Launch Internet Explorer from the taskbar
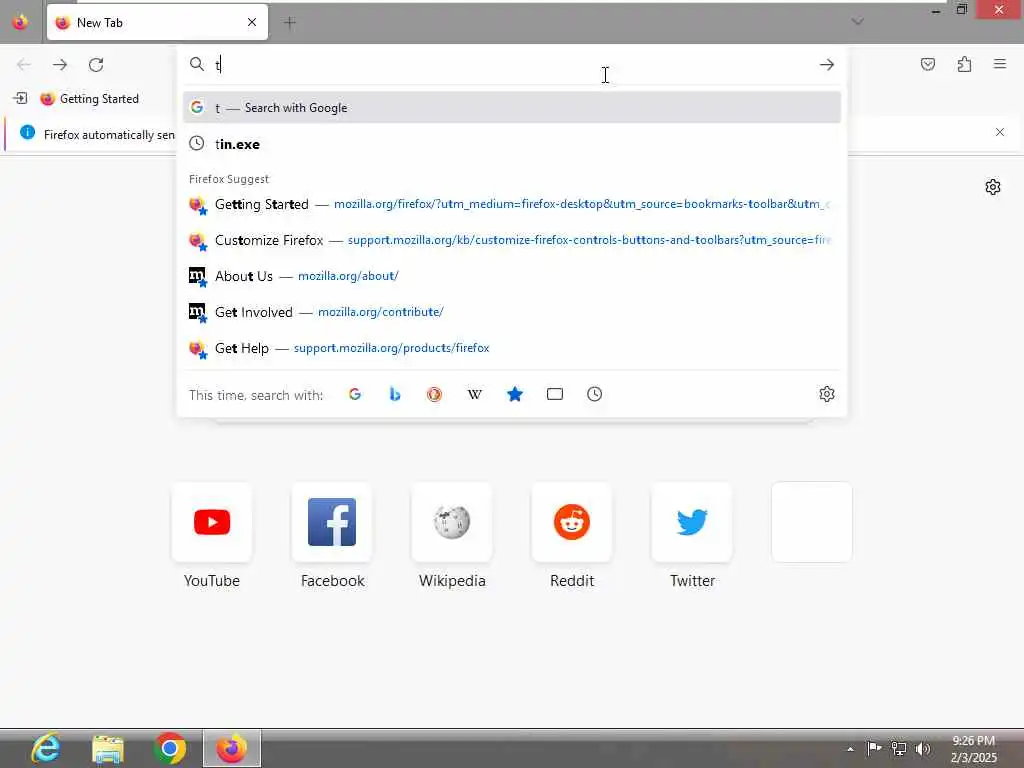This screenshot has width=1024, height=768. coord(46,748)
